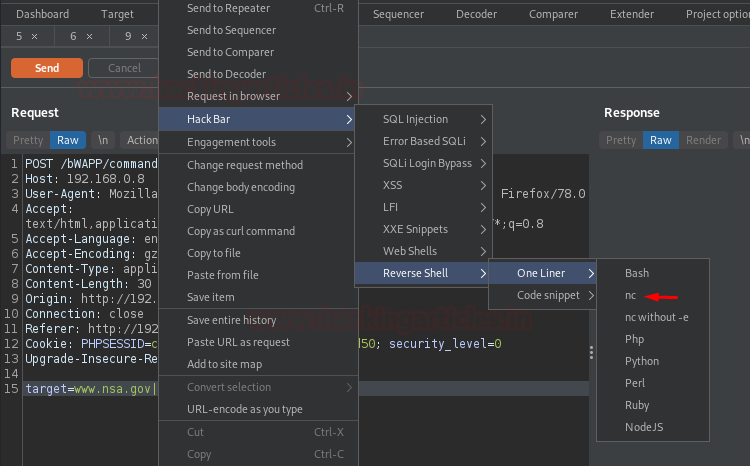Click the vertical three-dot pane divider handle

tap(592, 353)
